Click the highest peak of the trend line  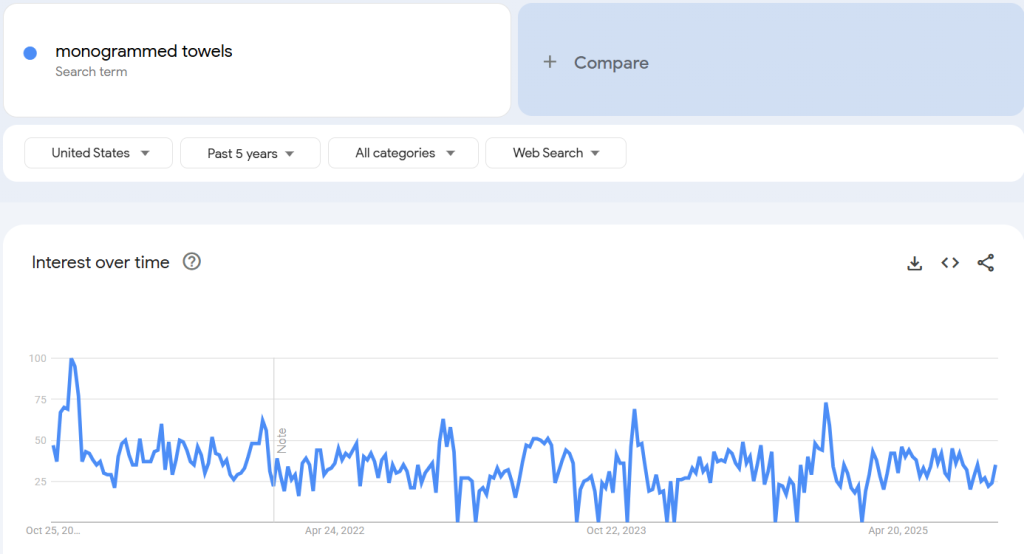tap(71, 359)
